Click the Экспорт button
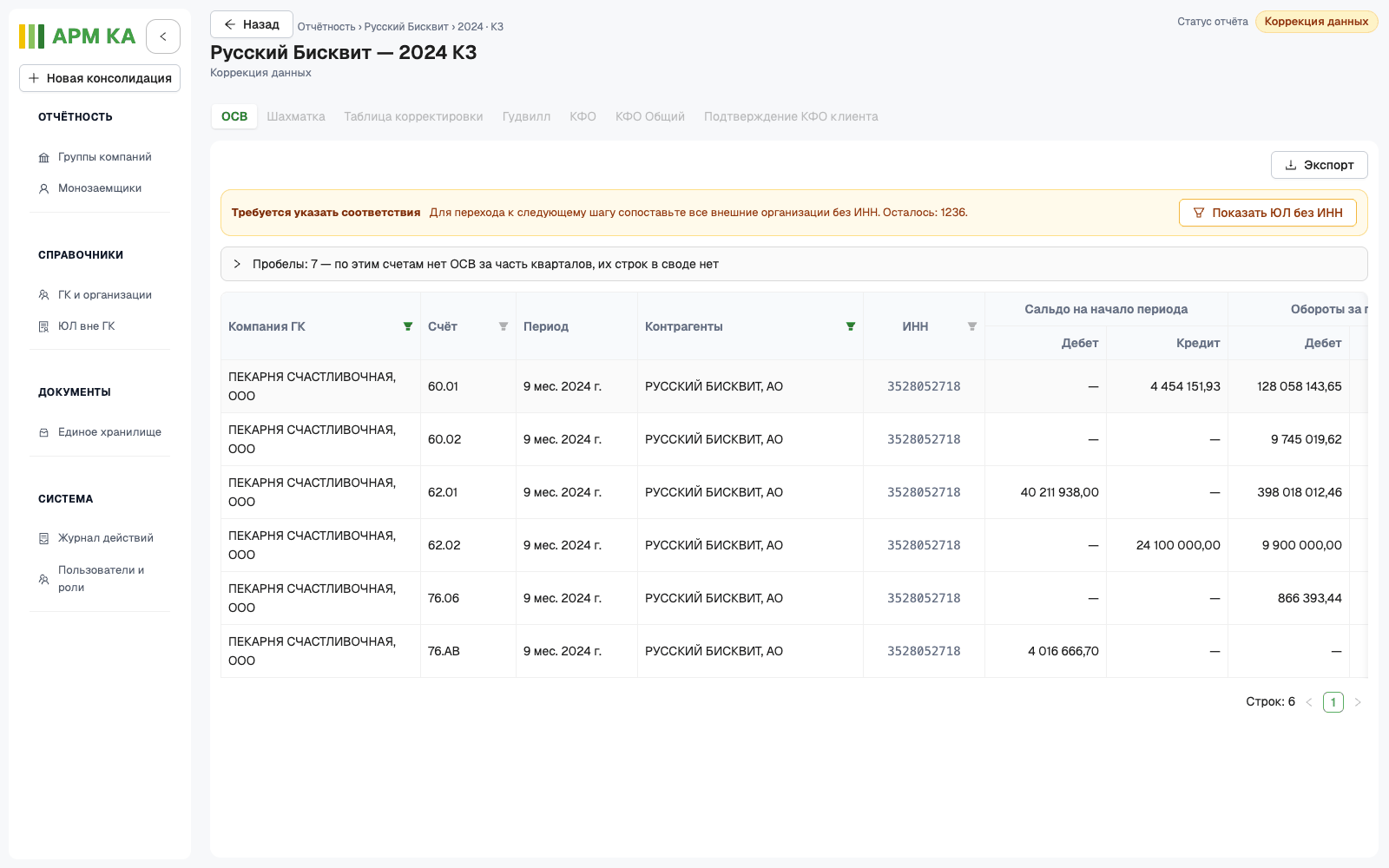The width and height of the screenshot is (1389, 868). tap(1320, 165)
